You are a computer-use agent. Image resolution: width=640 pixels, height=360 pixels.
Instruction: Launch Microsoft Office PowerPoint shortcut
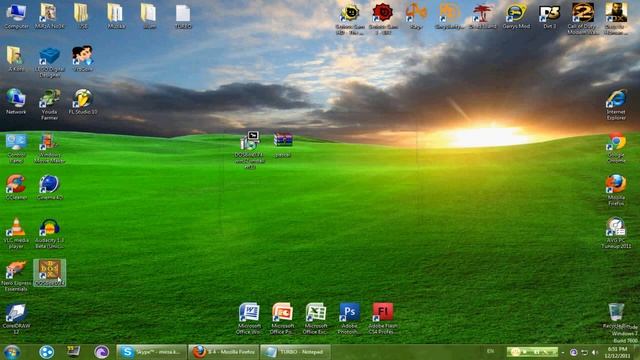[282, 319]
